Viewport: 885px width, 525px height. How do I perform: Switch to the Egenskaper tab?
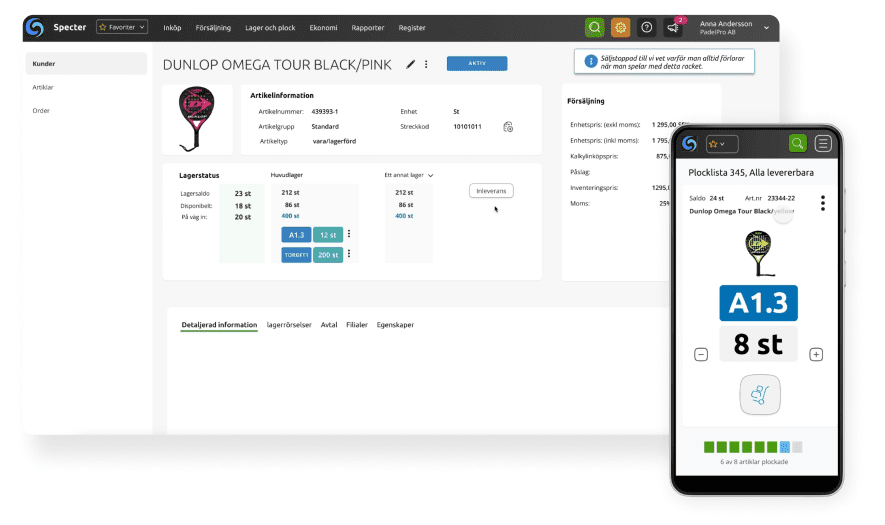click(395, 325)
